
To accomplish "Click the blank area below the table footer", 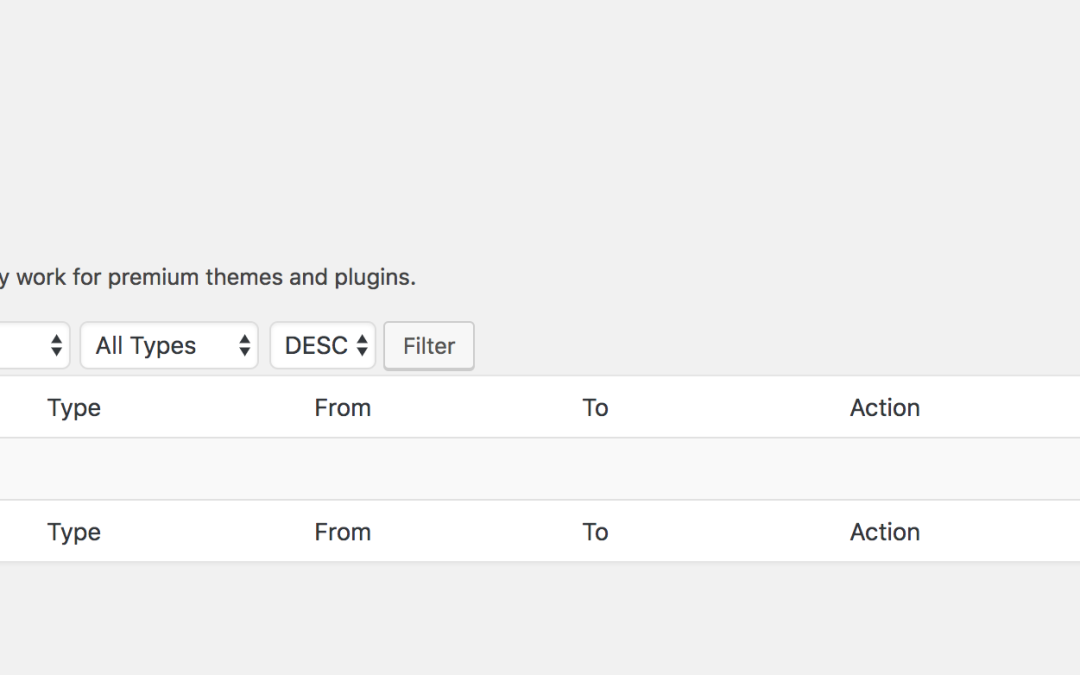I will 540,618.
